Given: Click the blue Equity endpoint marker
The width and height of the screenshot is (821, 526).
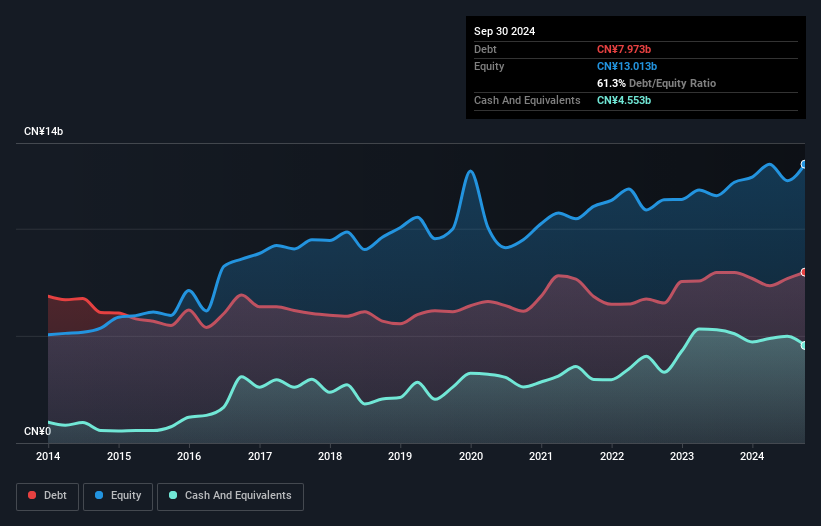Looking at the screenshot, I should pyautogui.click(x=804, y=164).
